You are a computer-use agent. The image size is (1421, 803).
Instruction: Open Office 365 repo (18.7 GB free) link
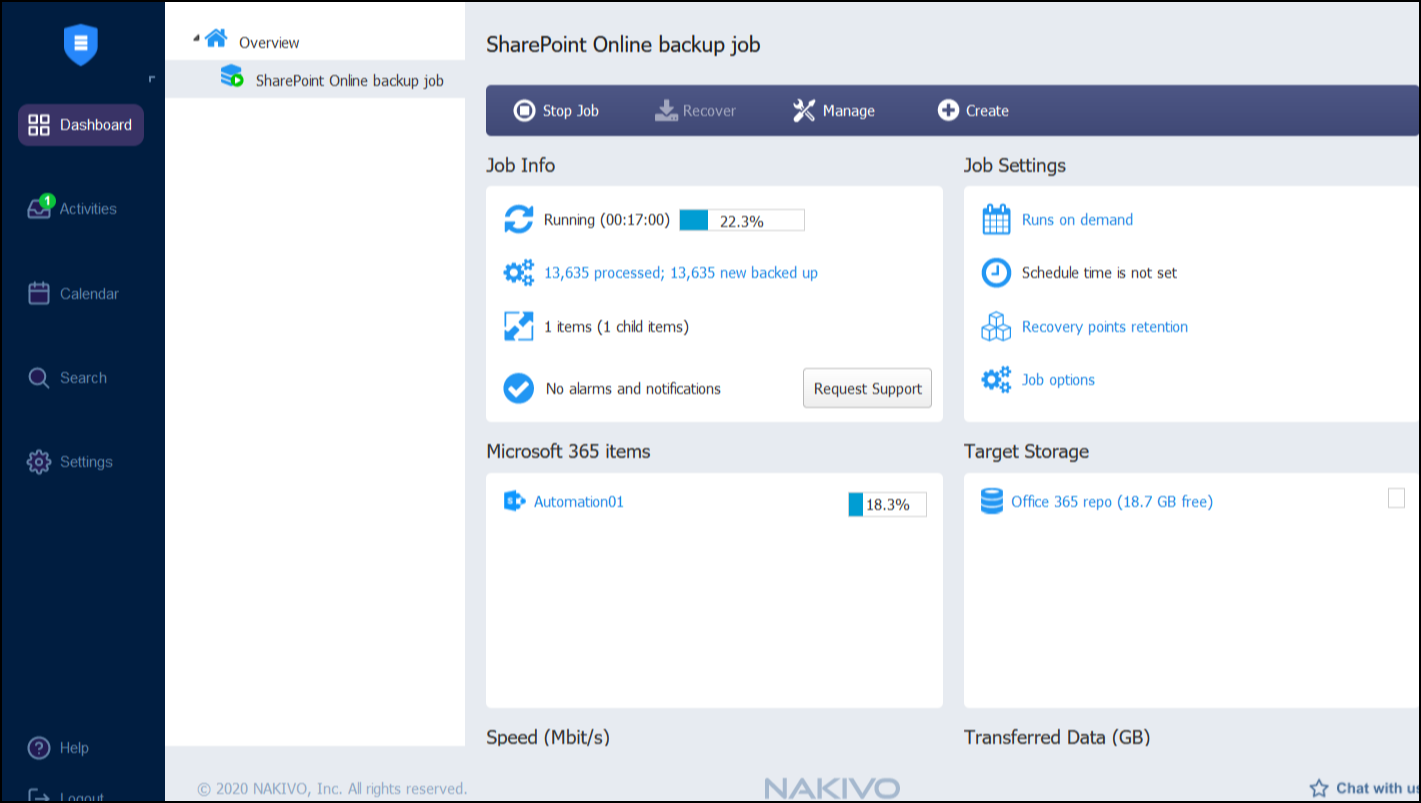[1111, 502]
